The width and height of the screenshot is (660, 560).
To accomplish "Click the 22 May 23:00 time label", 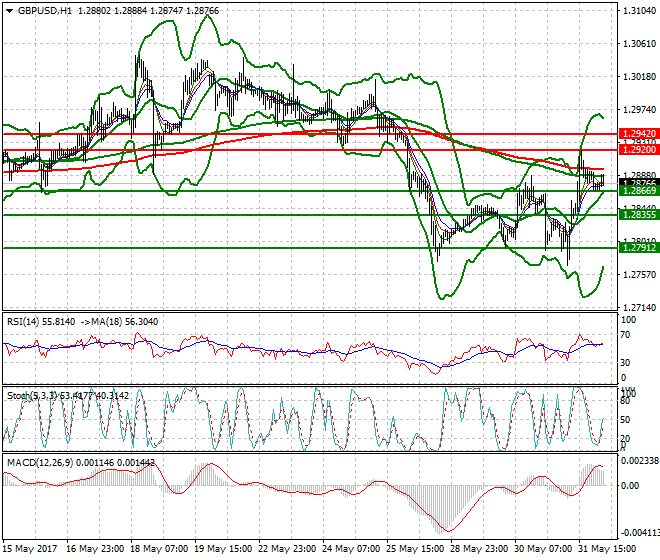I will tap(287, 549).
